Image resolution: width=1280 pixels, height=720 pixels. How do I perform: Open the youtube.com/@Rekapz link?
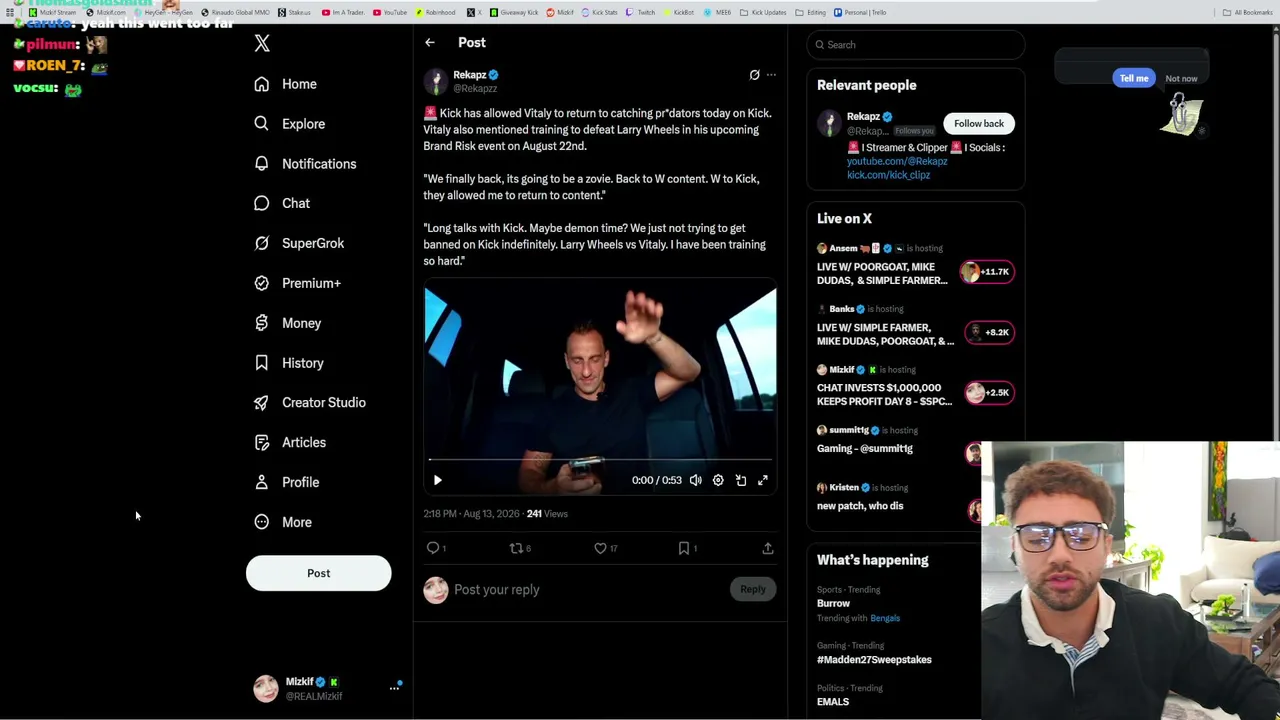[x=897, y=161]
